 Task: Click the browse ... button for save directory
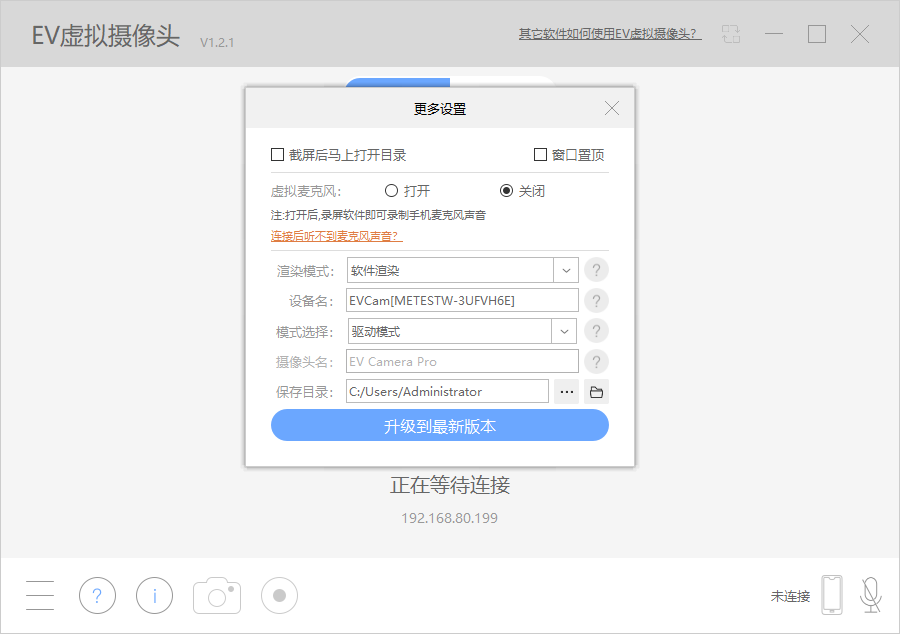(566, 391)
